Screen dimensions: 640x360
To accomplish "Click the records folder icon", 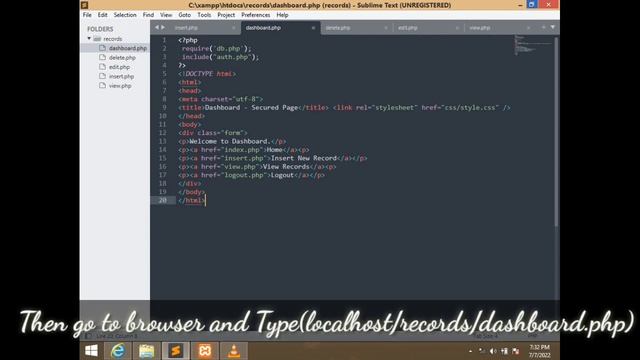I will [x=97, y=39].
